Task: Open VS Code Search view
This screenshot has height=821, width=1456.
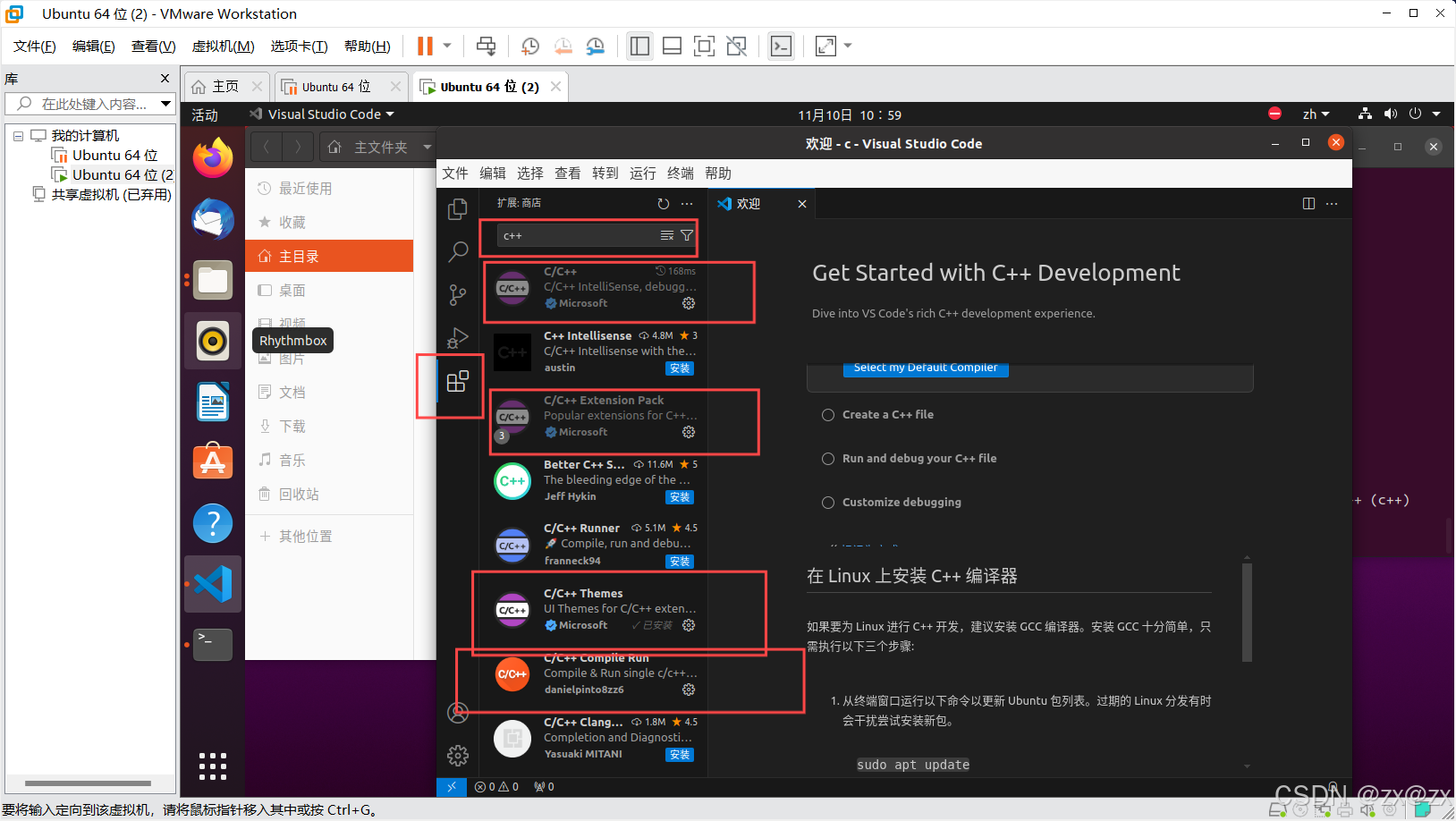Action: (x=458, y=251)
